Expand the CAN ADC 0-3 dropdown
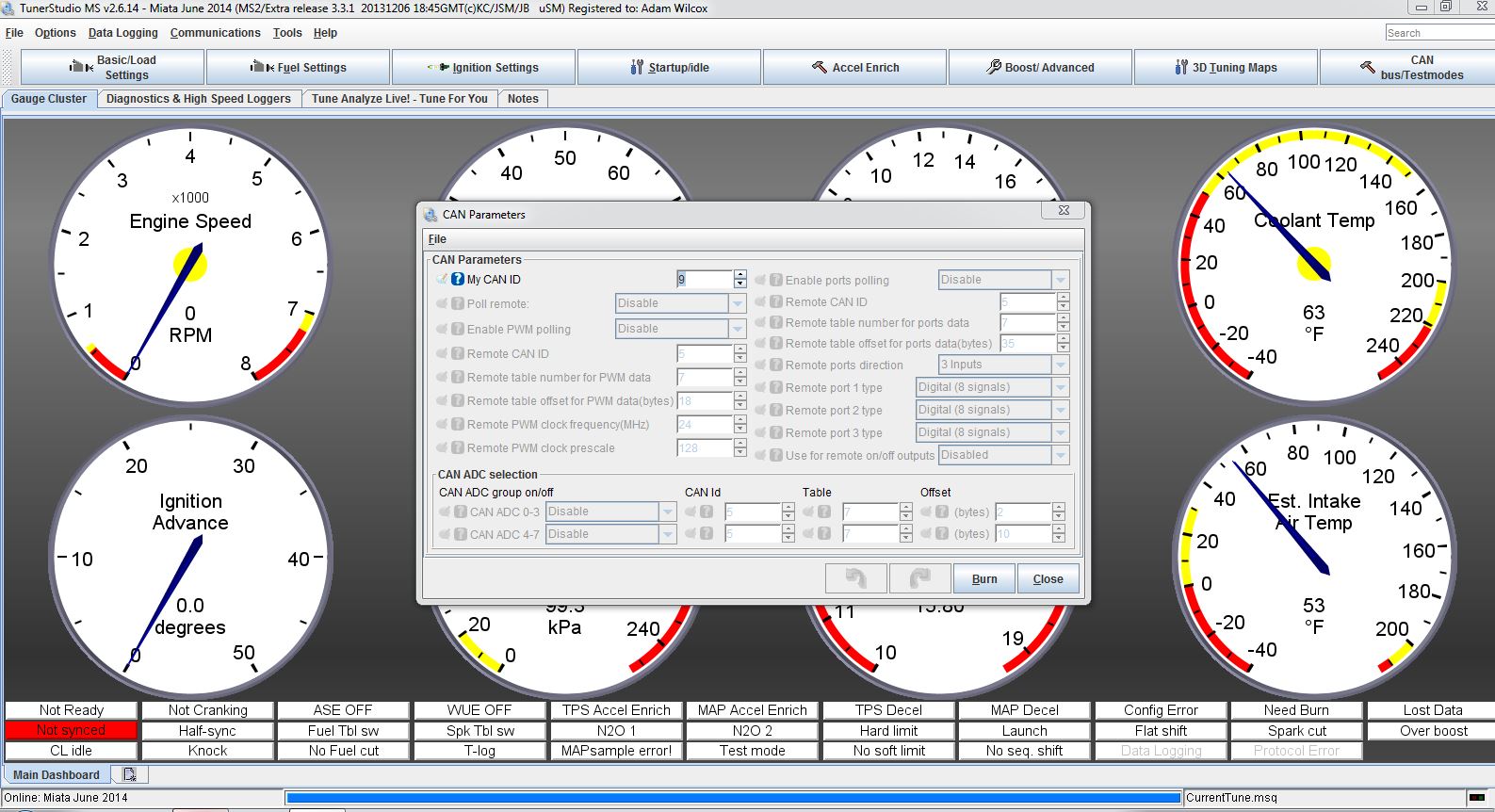Image resolution: width=1495 pixels, height=812 pixels. (x=668, y=512)
